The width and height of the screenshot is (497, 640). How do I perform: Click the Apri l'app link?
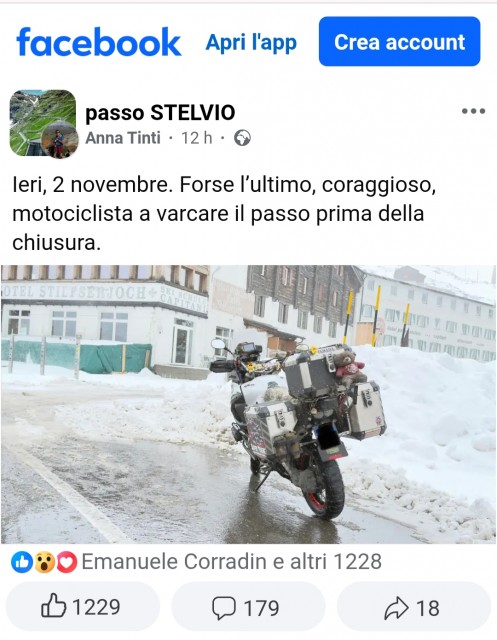point(251,42)
